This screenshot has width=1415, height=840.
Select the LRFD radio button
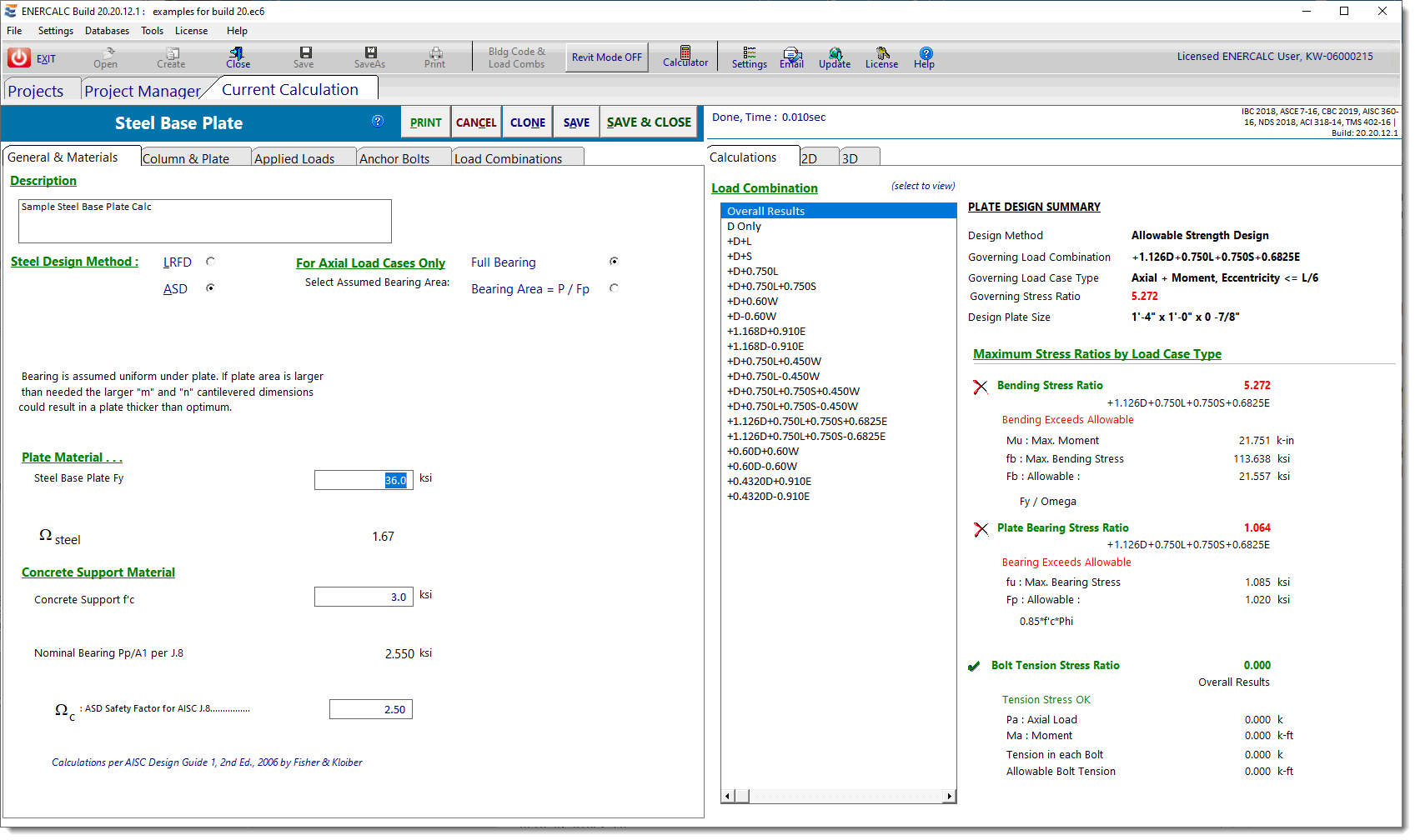tap(210, 262)
